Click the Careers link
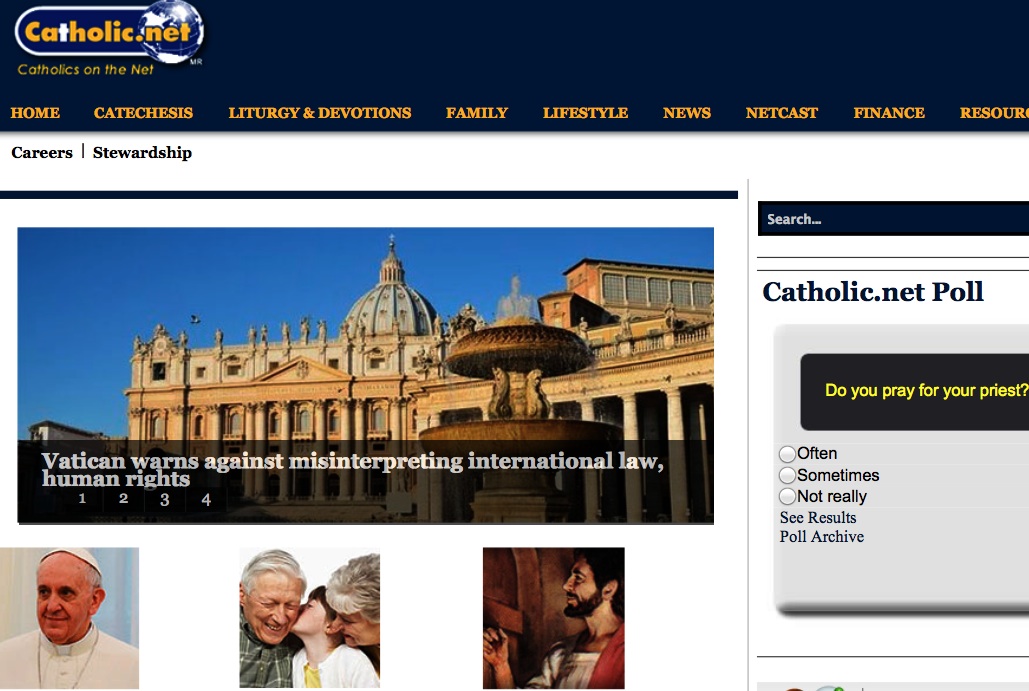1029x691 pixels. [x=42, y=153]
